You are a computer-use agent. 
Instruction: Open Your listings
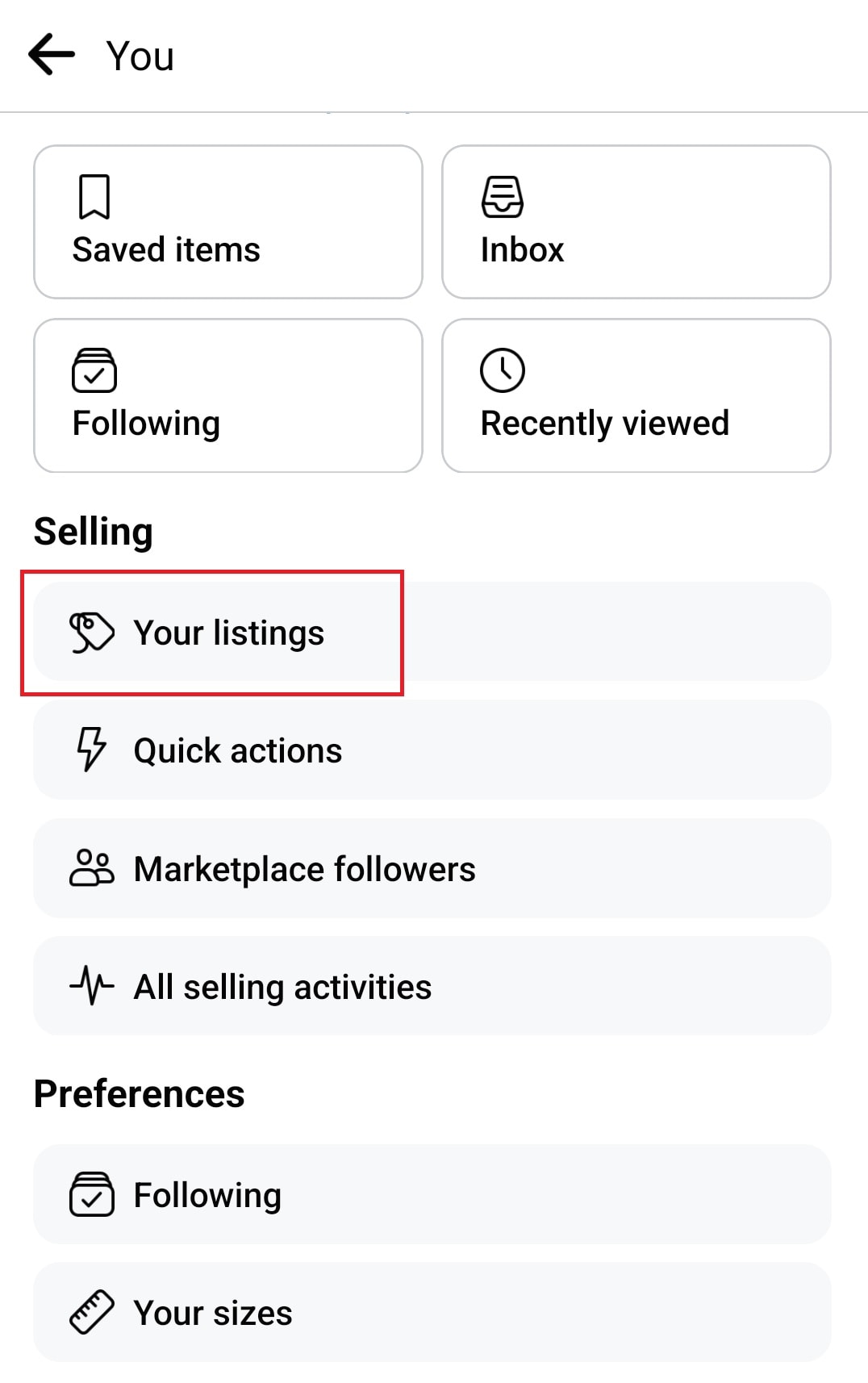coord(229,633)
